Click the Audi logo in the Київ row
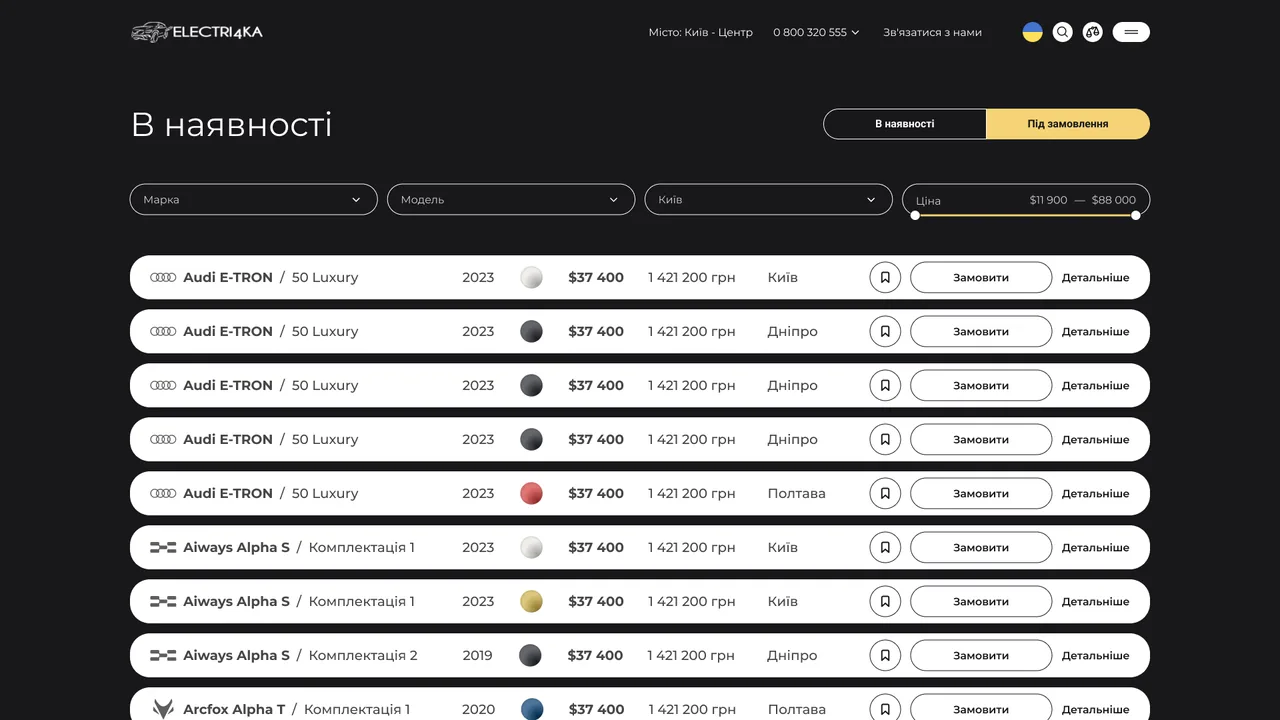 point(163,277)
